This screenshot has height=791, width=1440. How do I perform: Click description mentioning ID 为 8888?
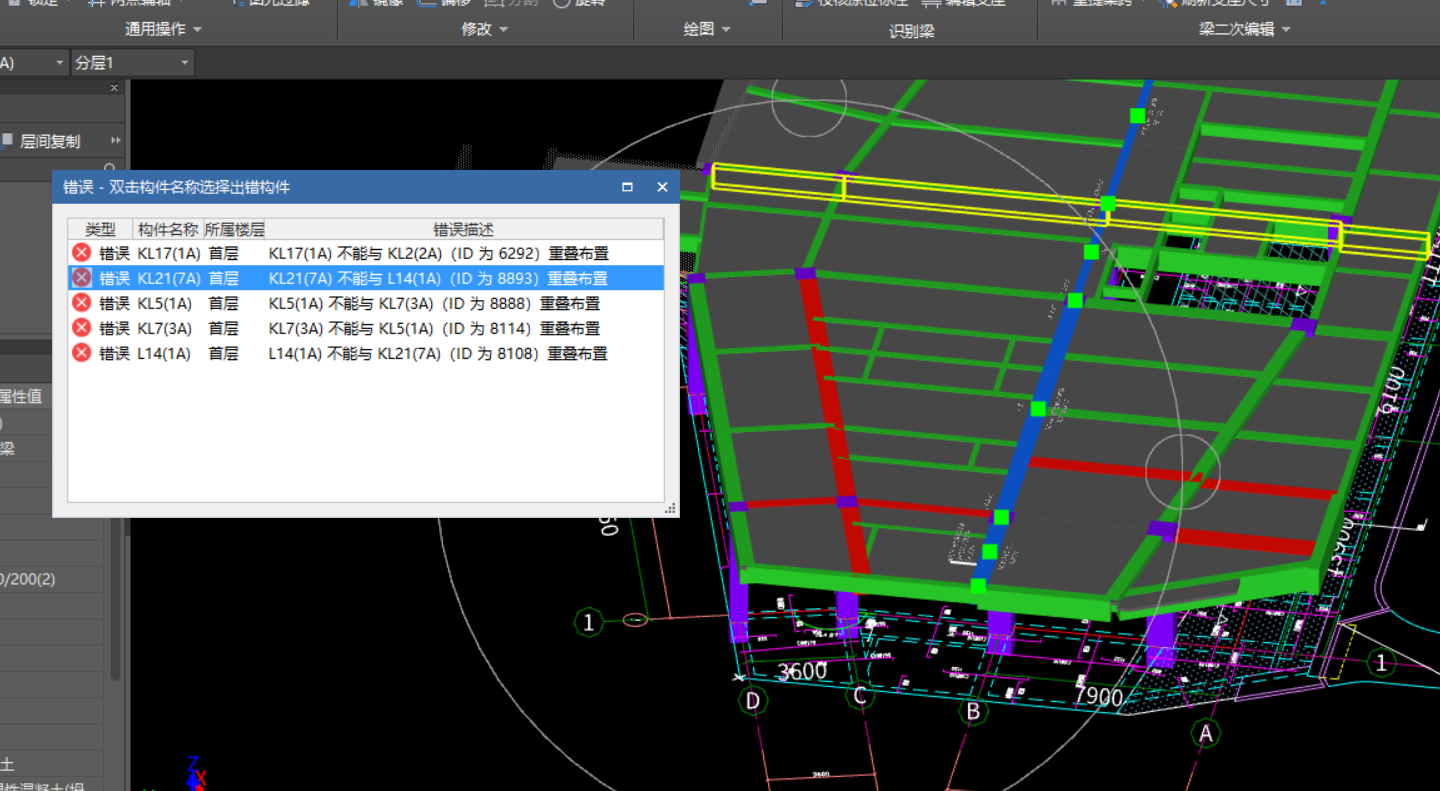tap(434, 303)
